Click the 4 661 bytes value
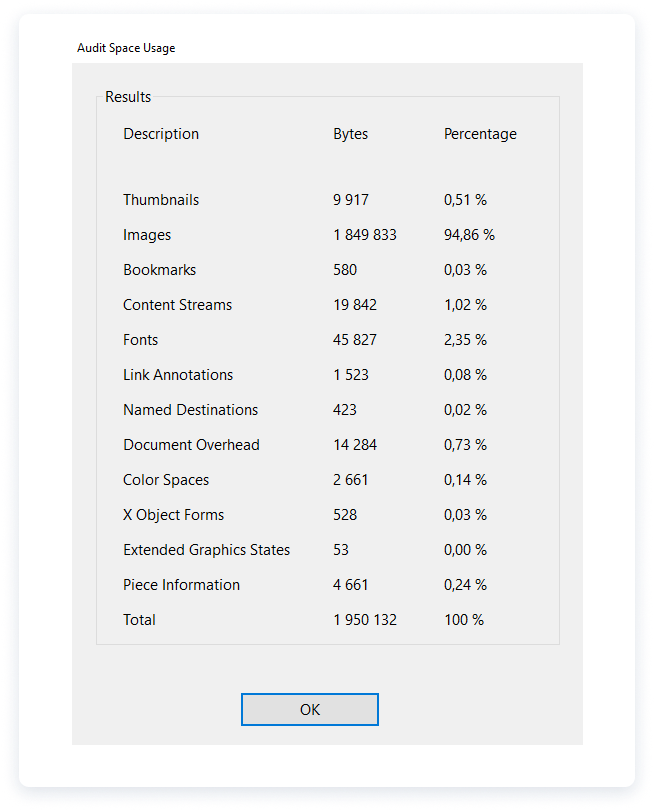This screenshot has width=654, height=811. pos(351,585)
